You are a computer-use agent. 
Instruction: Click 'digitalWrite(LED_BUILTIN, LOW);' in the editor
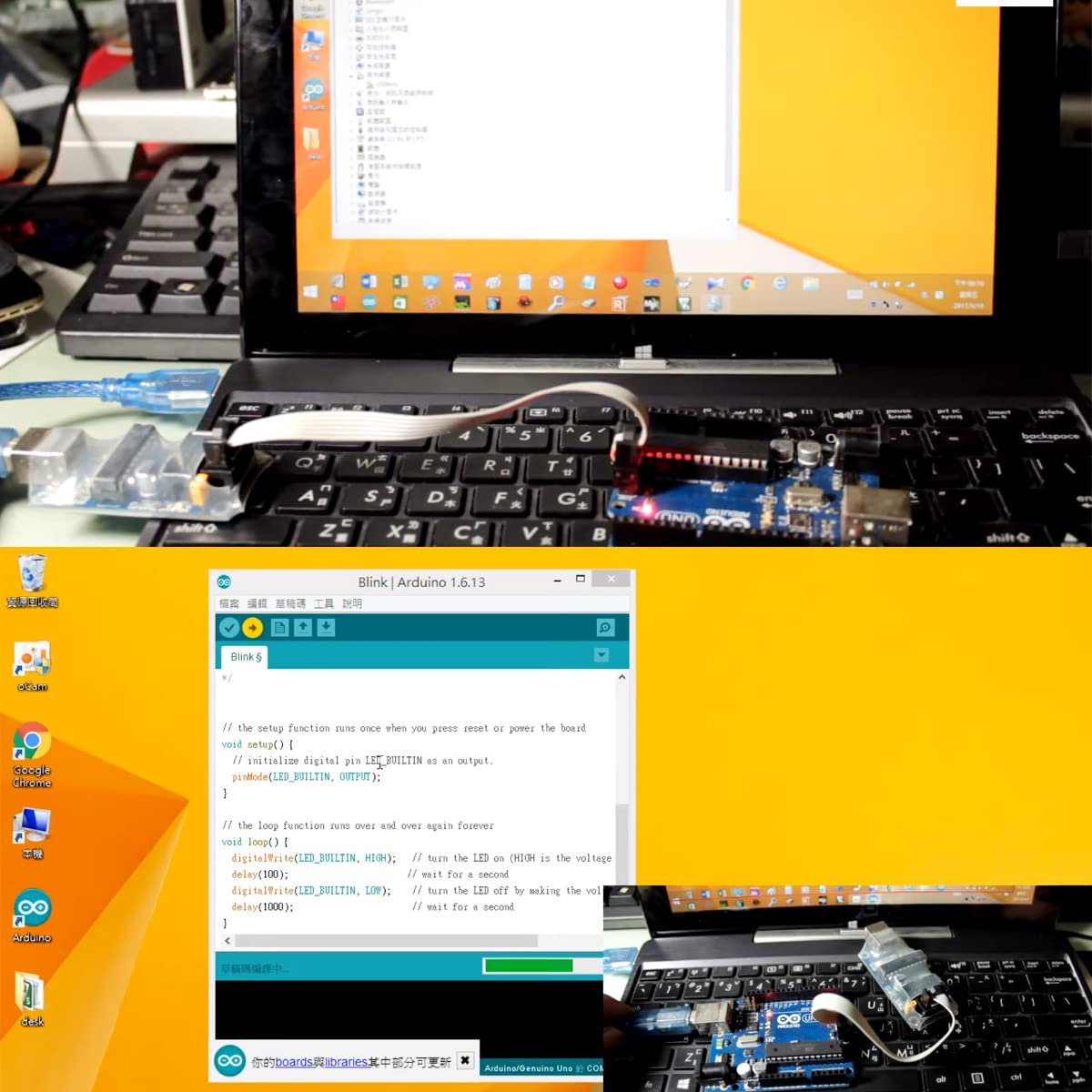[x=311, y=891]
